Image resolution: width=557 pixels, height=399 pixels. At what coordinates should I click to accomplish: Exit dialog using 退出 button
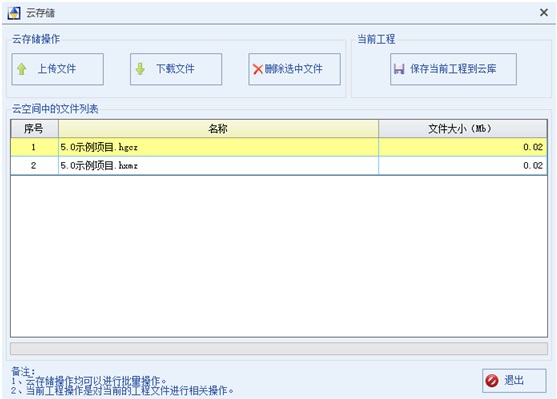pos(514,381)
